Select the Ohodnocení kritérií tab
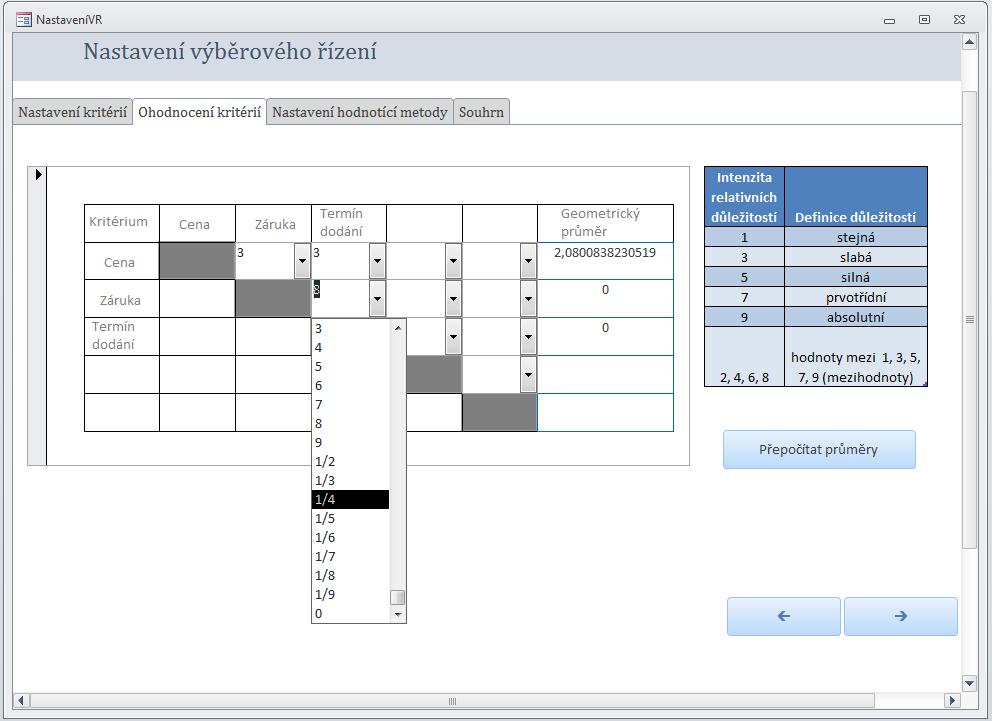This screenshot has height=721, width=992. (199, 113)
